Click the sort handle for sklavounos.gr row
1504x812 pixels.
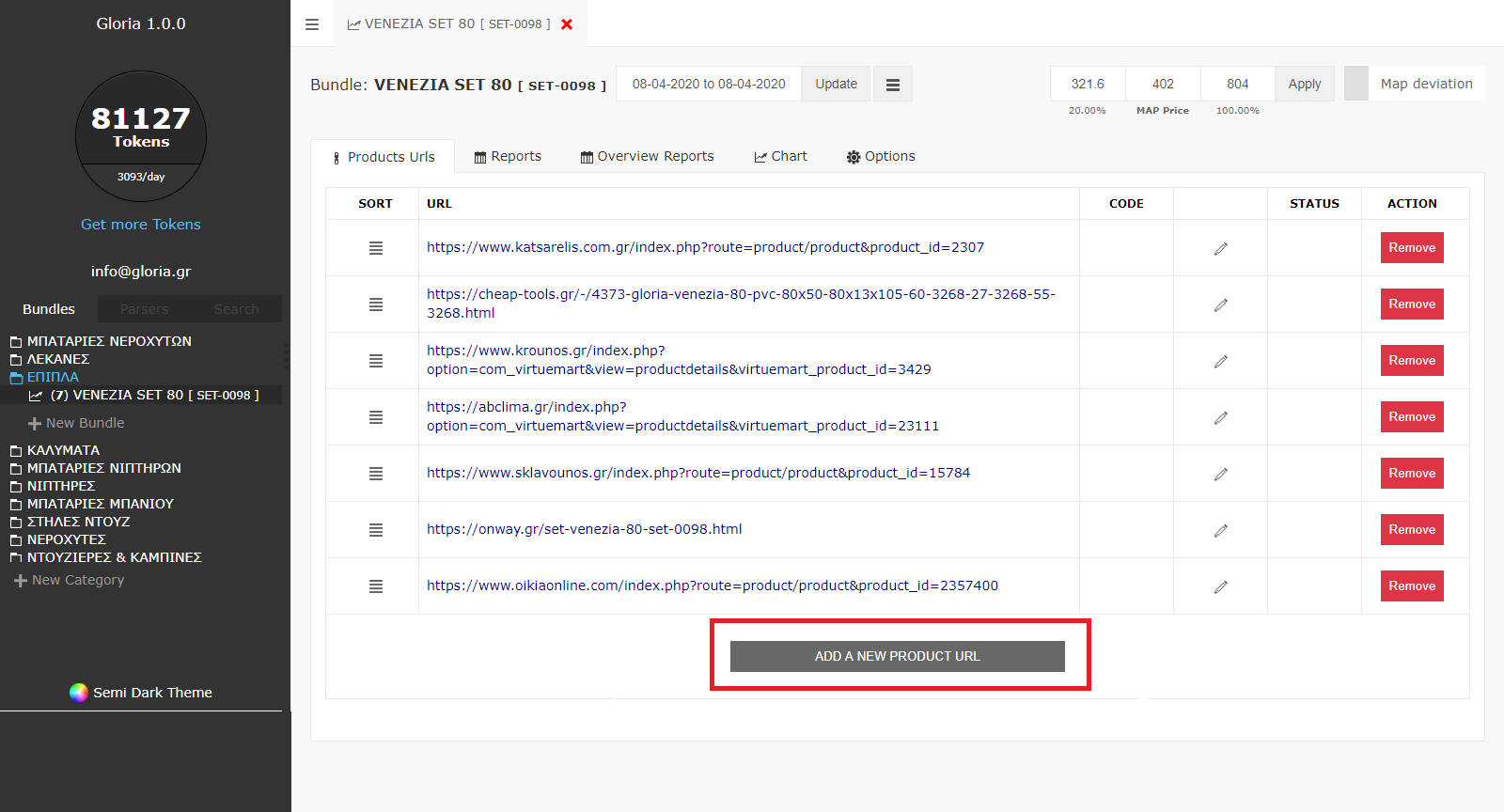click(376, 474)
